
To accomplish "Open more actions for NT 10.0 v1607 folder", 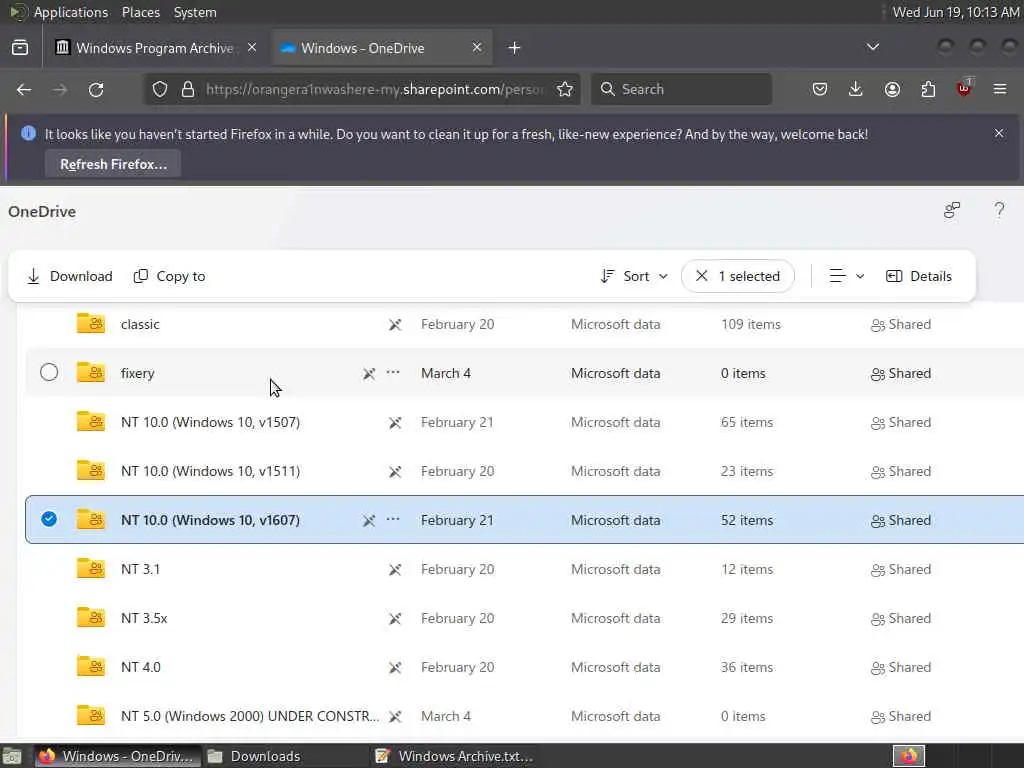I will point(392,519).
